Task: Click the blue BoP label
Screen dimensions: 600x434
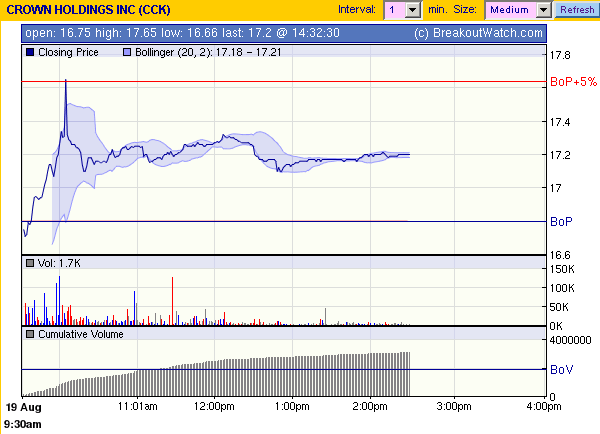Action: click(561, 222)
